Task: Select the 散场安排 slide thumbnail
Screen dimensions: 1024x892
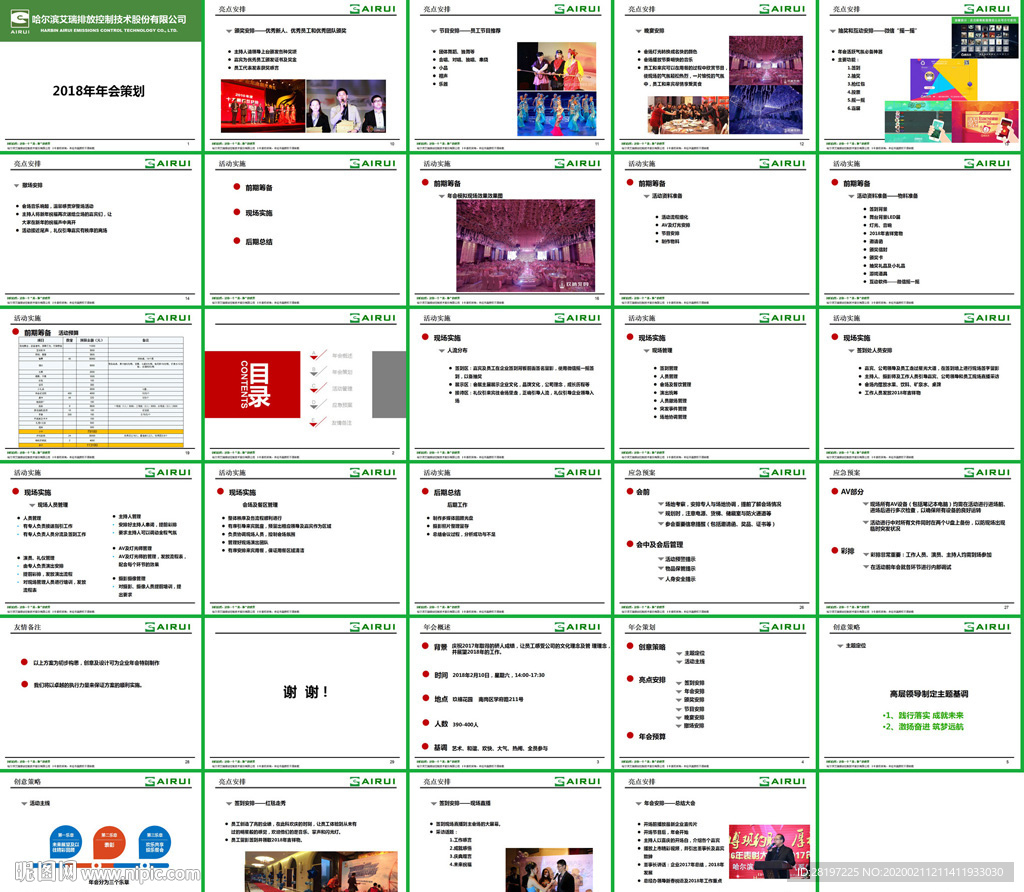Action: click(101, 231)
